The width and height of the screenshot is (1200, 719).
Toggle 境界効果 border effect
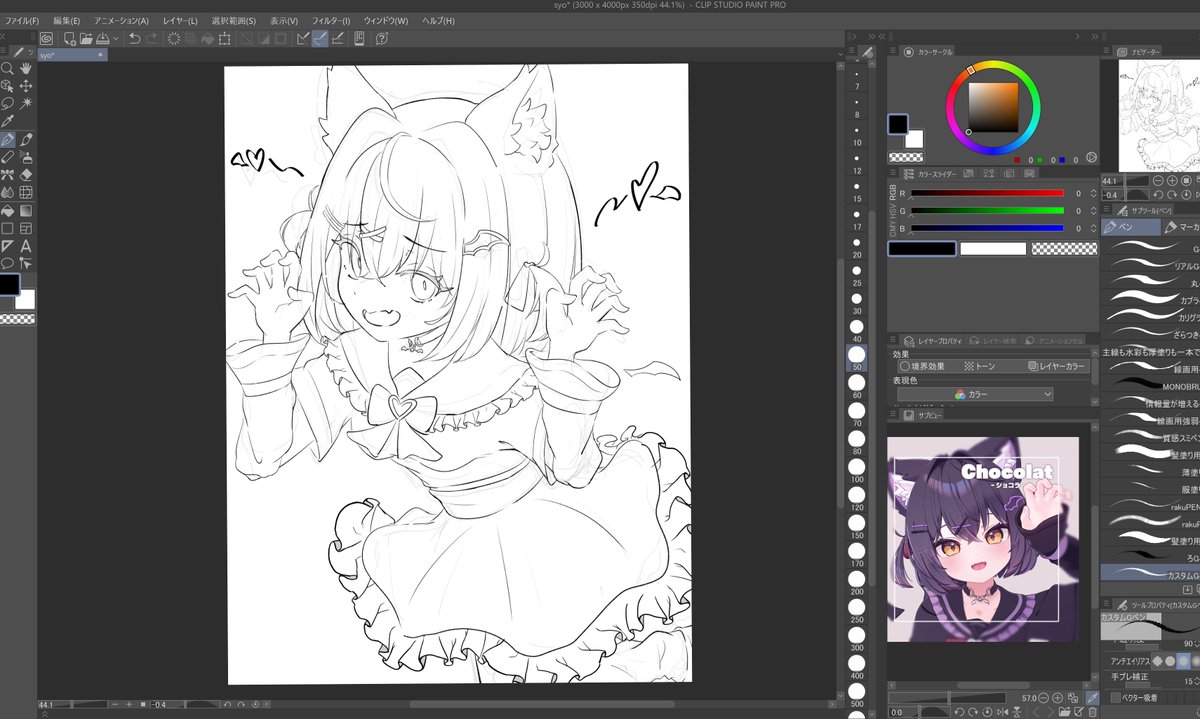point(924,366)
